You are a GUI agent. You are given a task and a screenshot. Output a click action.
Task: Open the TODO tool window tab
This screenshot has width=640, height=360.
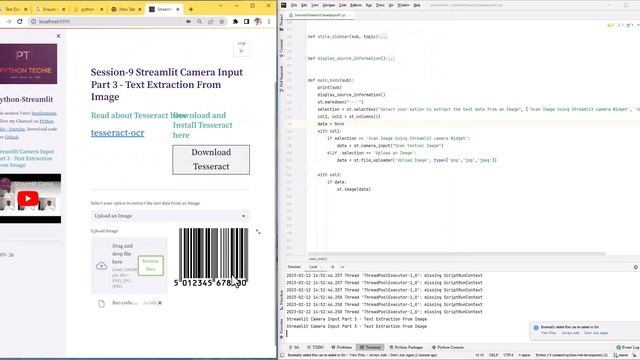click(x=316, y=347)
